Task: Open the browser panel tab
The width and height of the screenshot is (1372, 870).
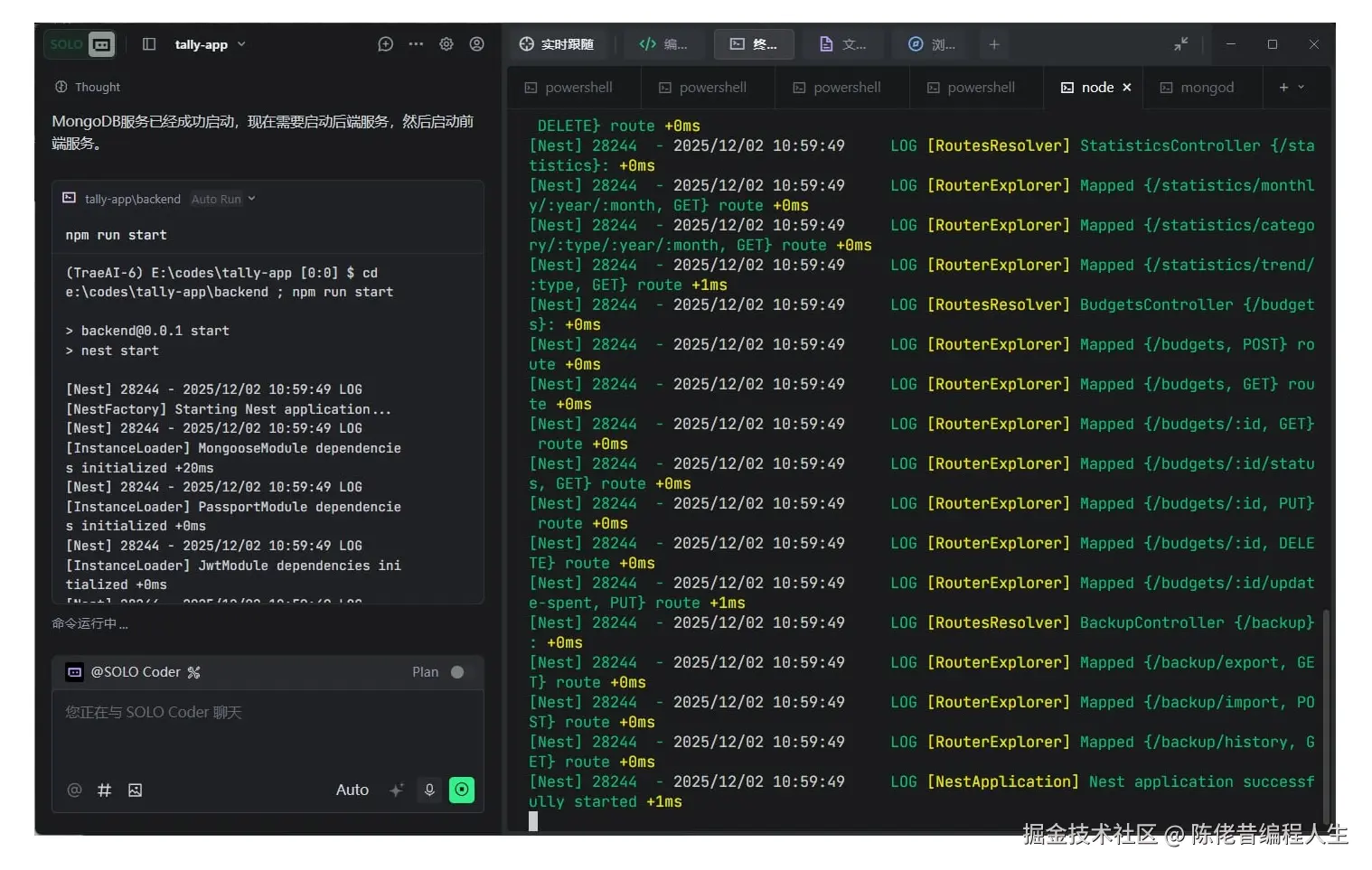Action: click(x=932, y=44)
